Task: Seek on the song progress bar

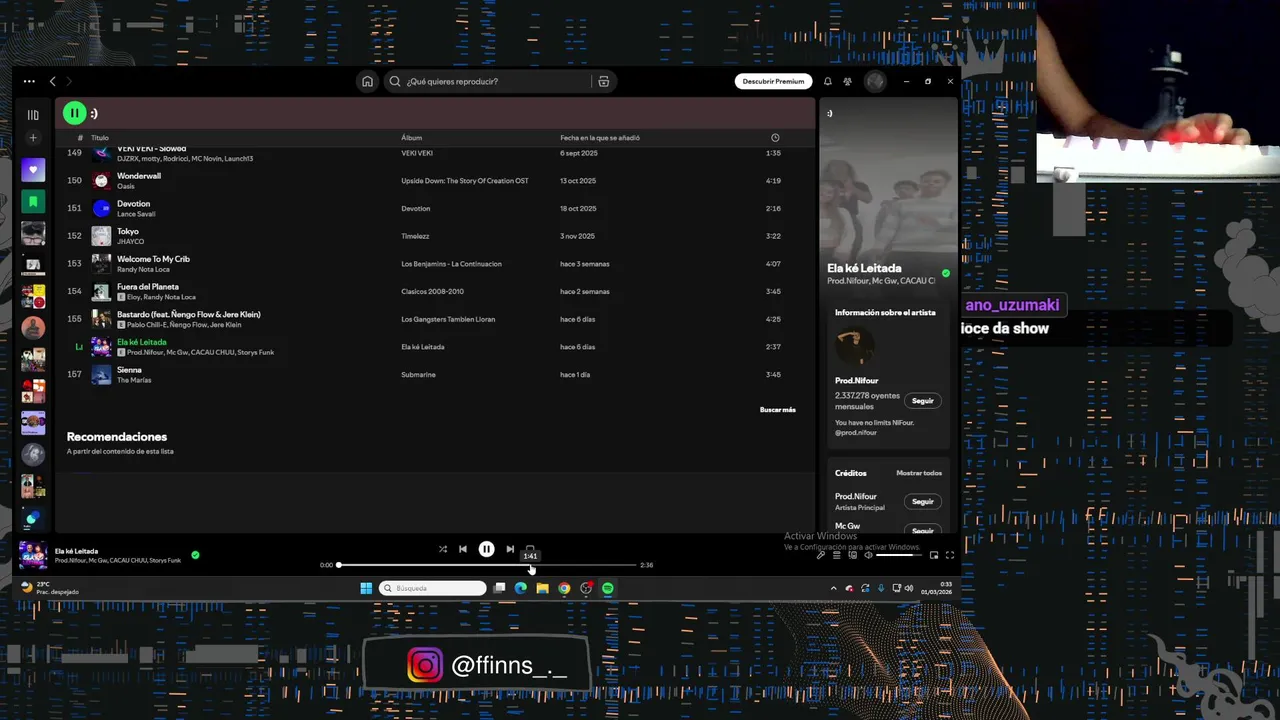Action: click(487, 565)
